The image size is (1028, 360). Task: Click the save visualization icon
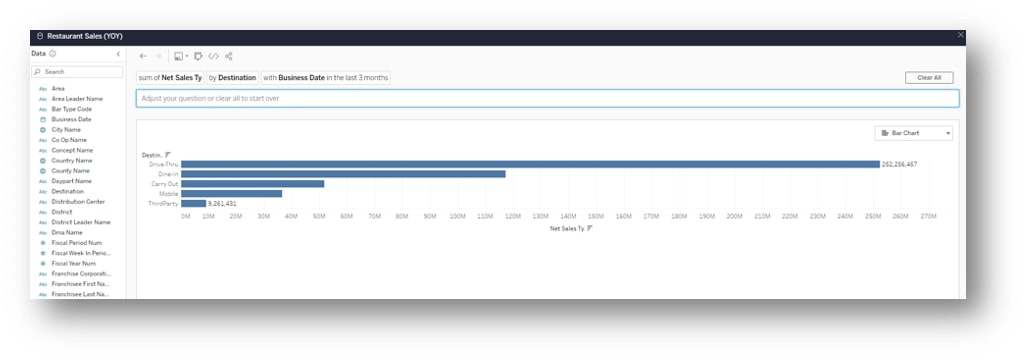click(178, 56)
